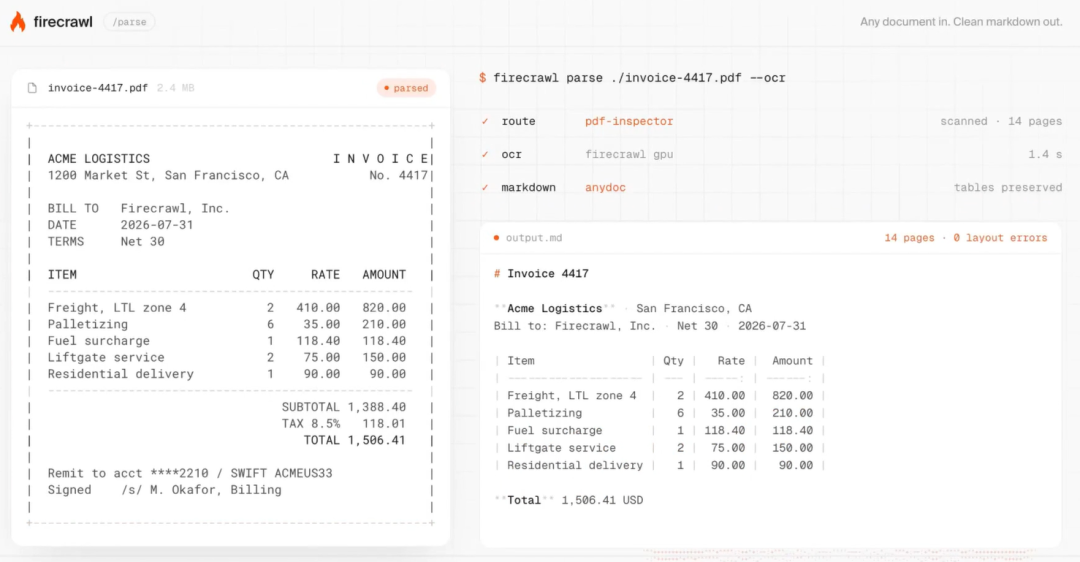Click Residential delivery in output table
Viewport: 1080px width, 562px height.
pos(574,466)
